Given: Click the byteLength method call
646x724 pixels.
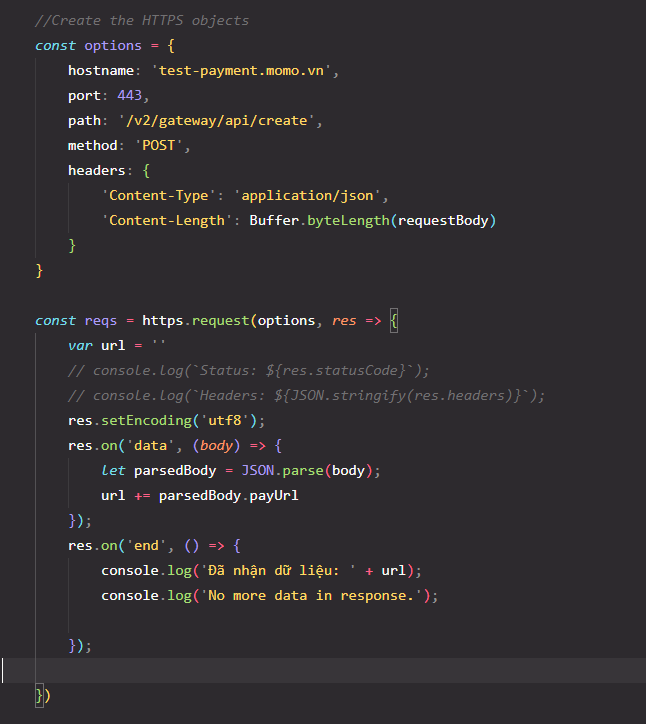Looking at the screenshot, I should coord(348,220).
